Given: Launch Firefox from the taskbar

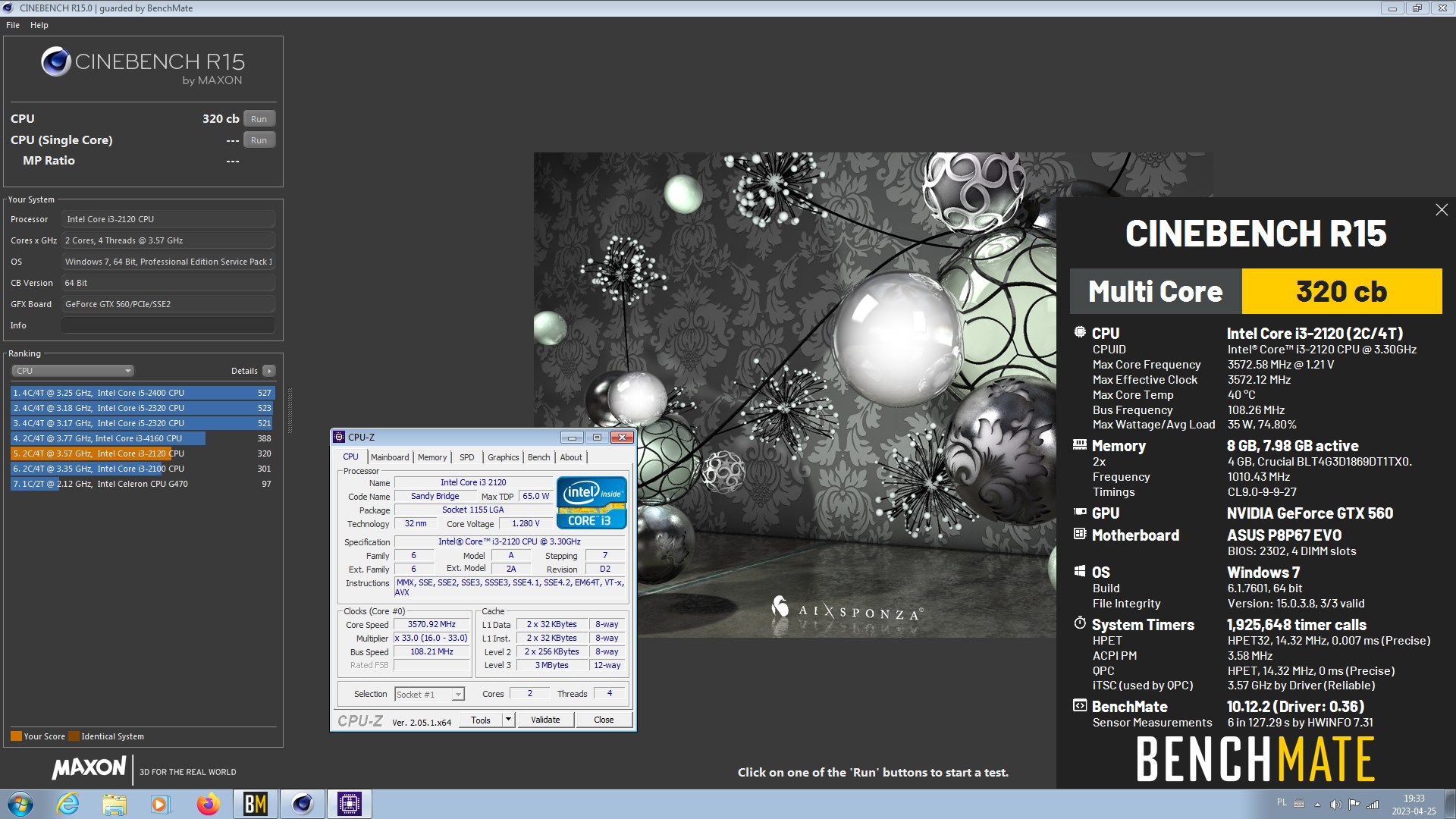Looking at the screenshot, I should [x=208, y=804].
